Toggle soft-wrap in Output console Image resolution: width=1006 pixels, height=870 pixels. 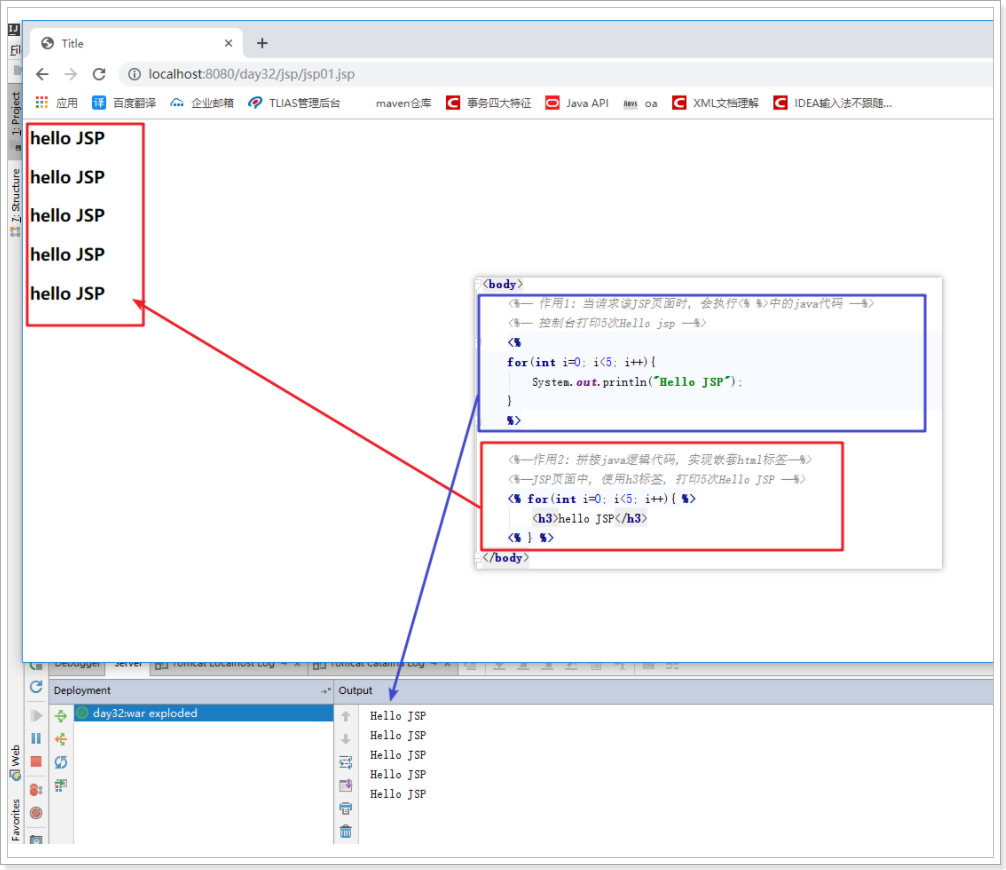click(346, 762)
